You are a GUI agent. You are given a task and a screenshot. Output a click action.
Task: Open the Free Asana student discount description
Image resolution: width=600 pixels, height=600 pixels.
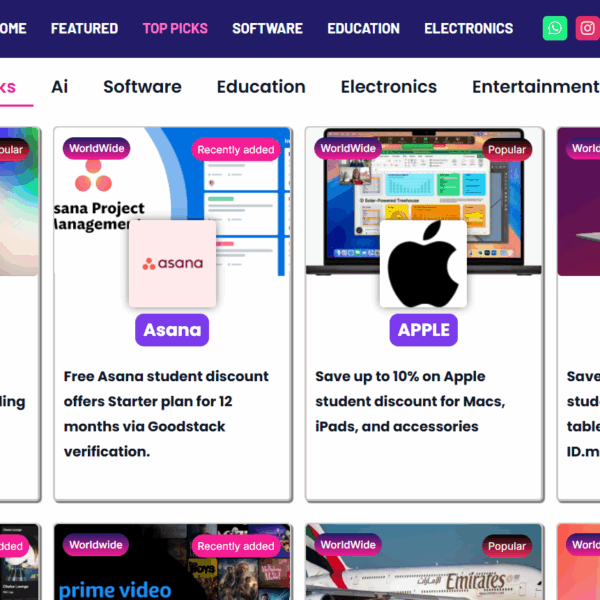coord(166,414)
